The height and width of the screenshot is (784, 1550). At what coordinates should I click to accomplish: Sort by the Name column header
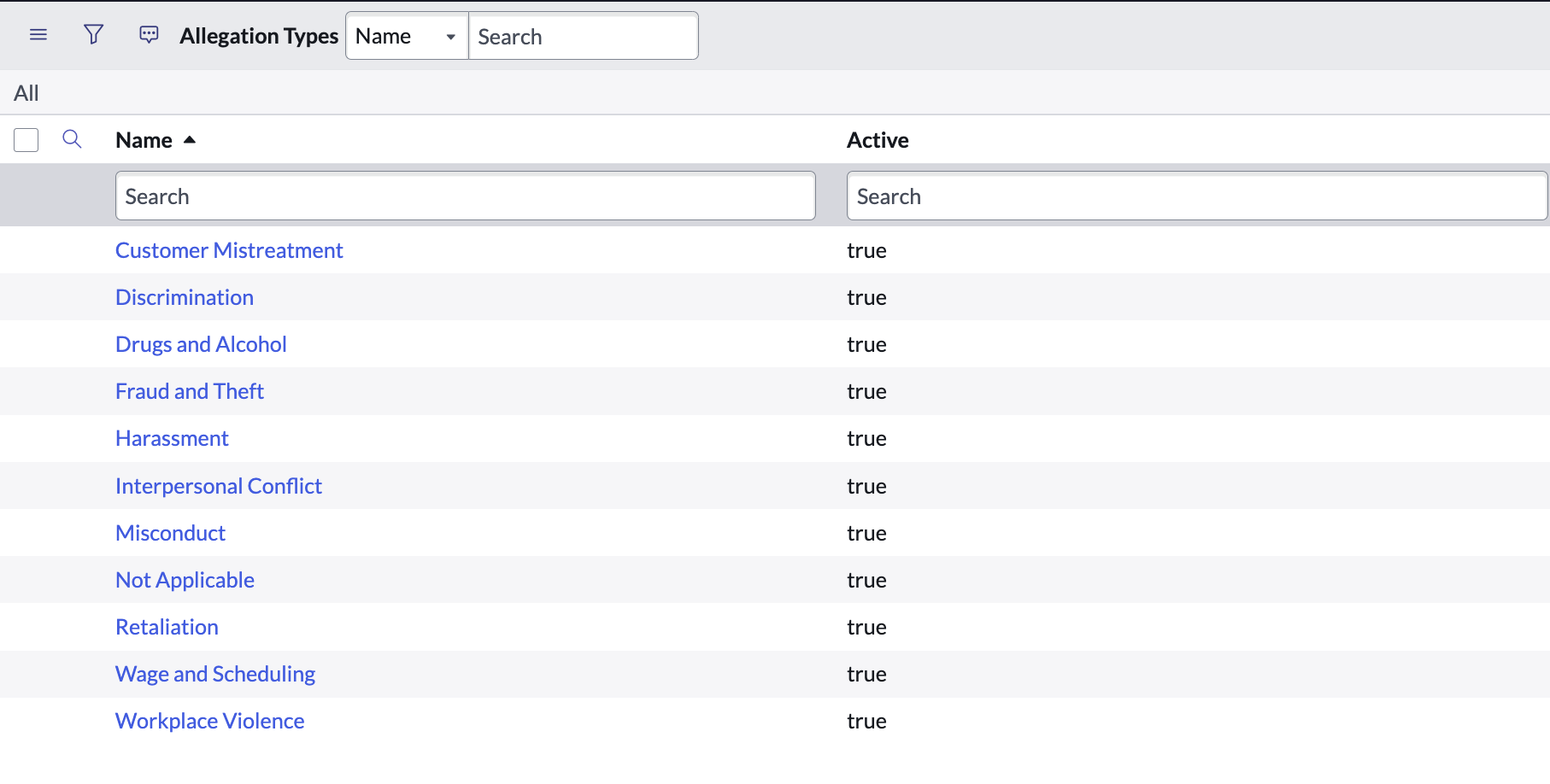(x=144, y=140)
